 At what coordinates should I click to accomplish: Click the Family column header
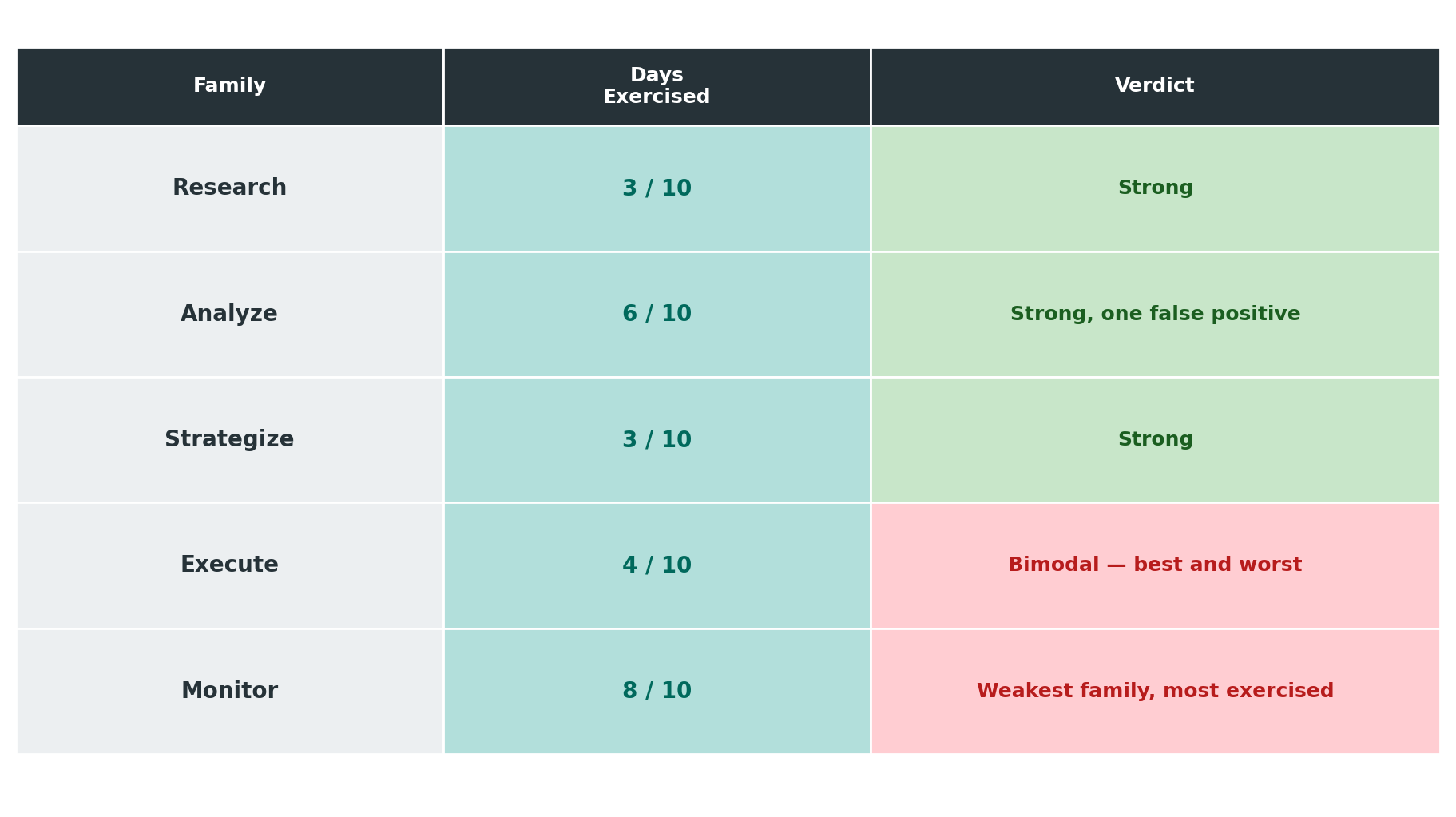click(230, 86)
